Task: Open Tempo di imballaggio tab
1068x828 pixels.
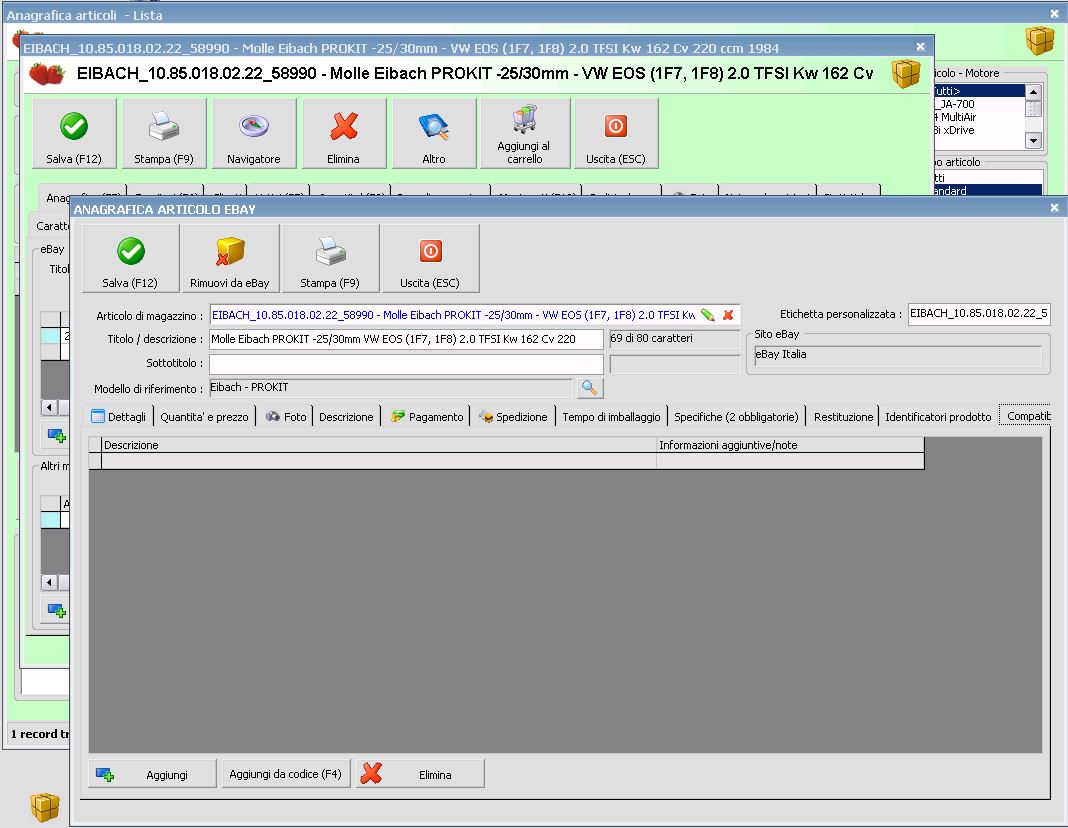Action: (611, 417)
